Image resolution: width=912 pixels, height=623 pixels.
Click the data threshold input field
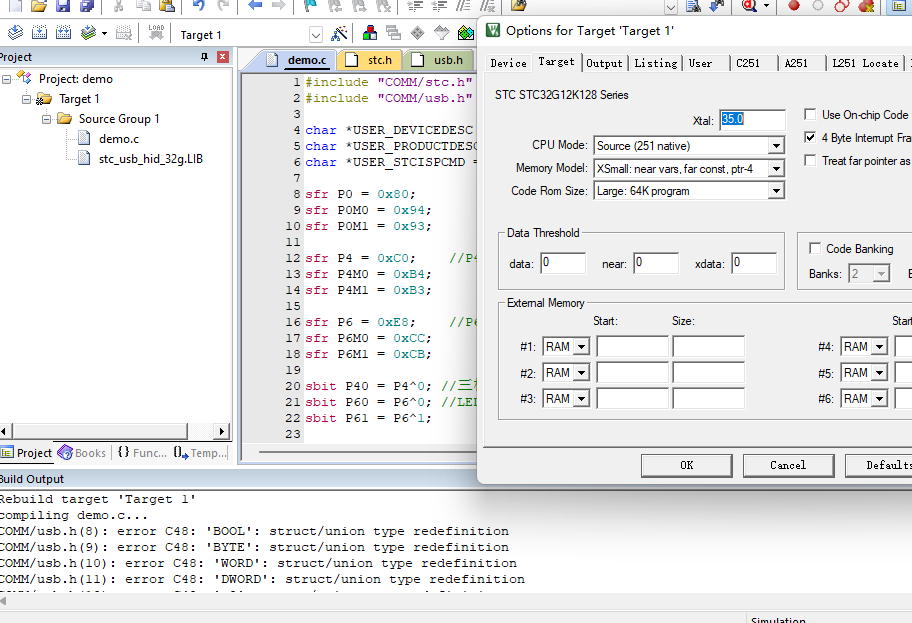(562, 263)
